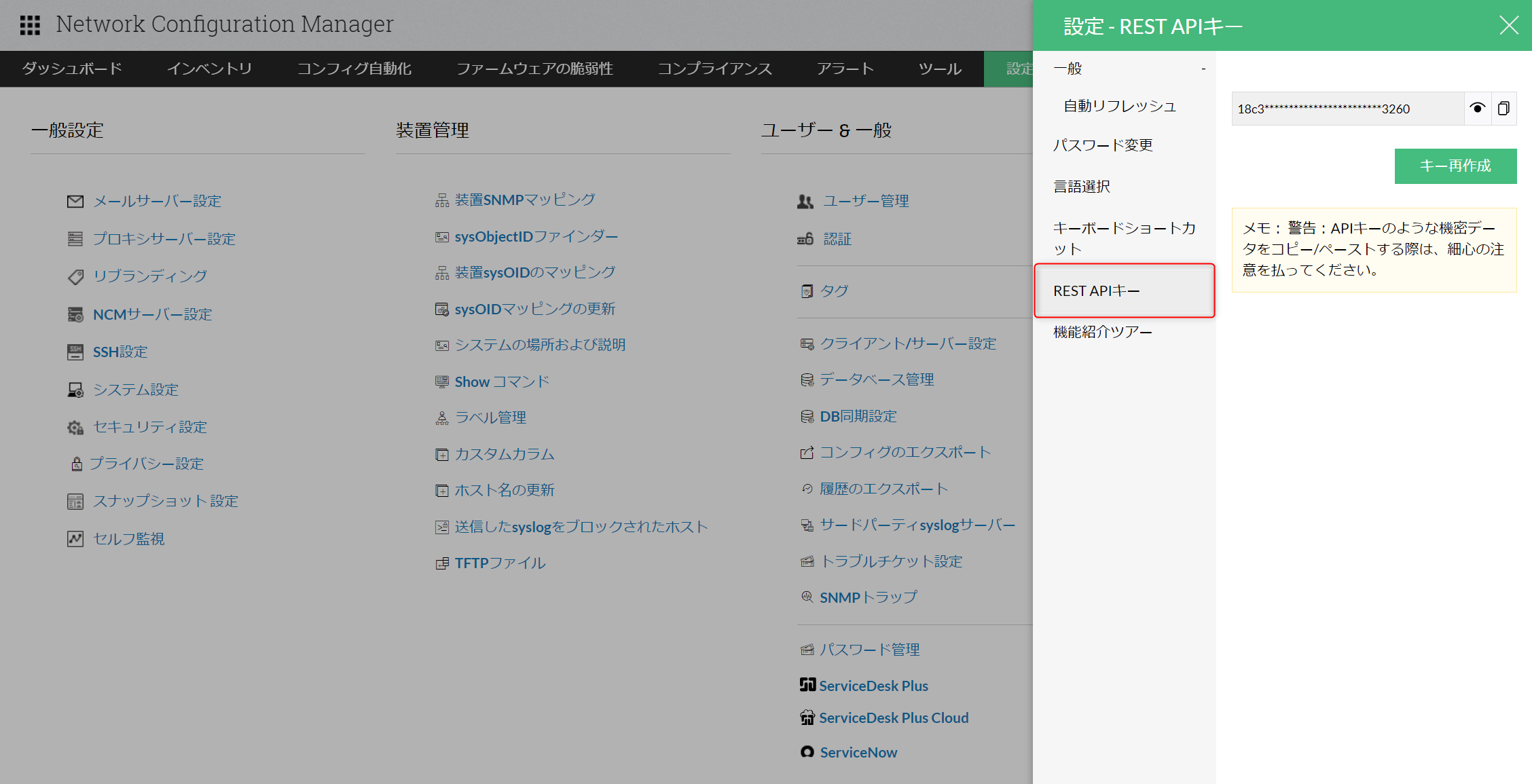The width and height of the screenshot is (1532, 784).
Task: Open the ServiceDesk Plus Cloud link
Action: [893, 718]
